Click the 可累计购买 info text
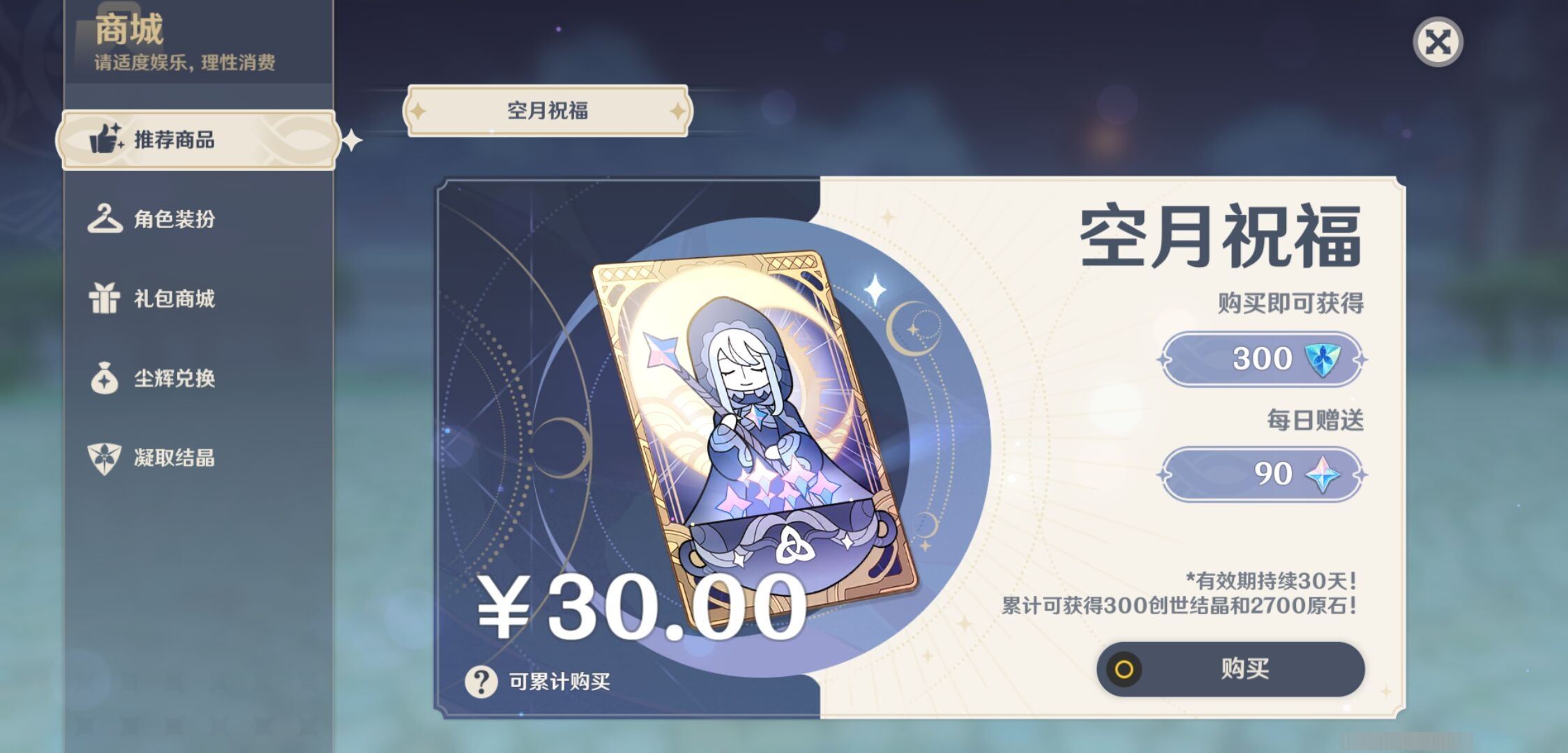1568x753 pixels. [x=559, y=681]
